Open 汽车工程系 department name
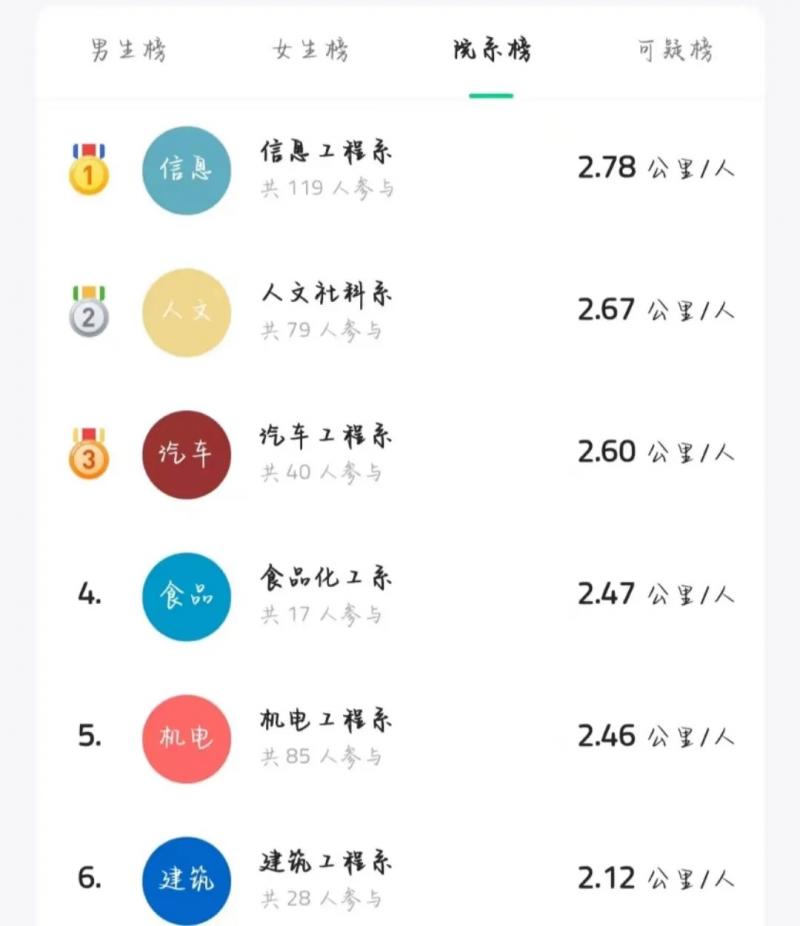Image resolution: width=800 pixels, height=926 pixels. coord(326,436)
